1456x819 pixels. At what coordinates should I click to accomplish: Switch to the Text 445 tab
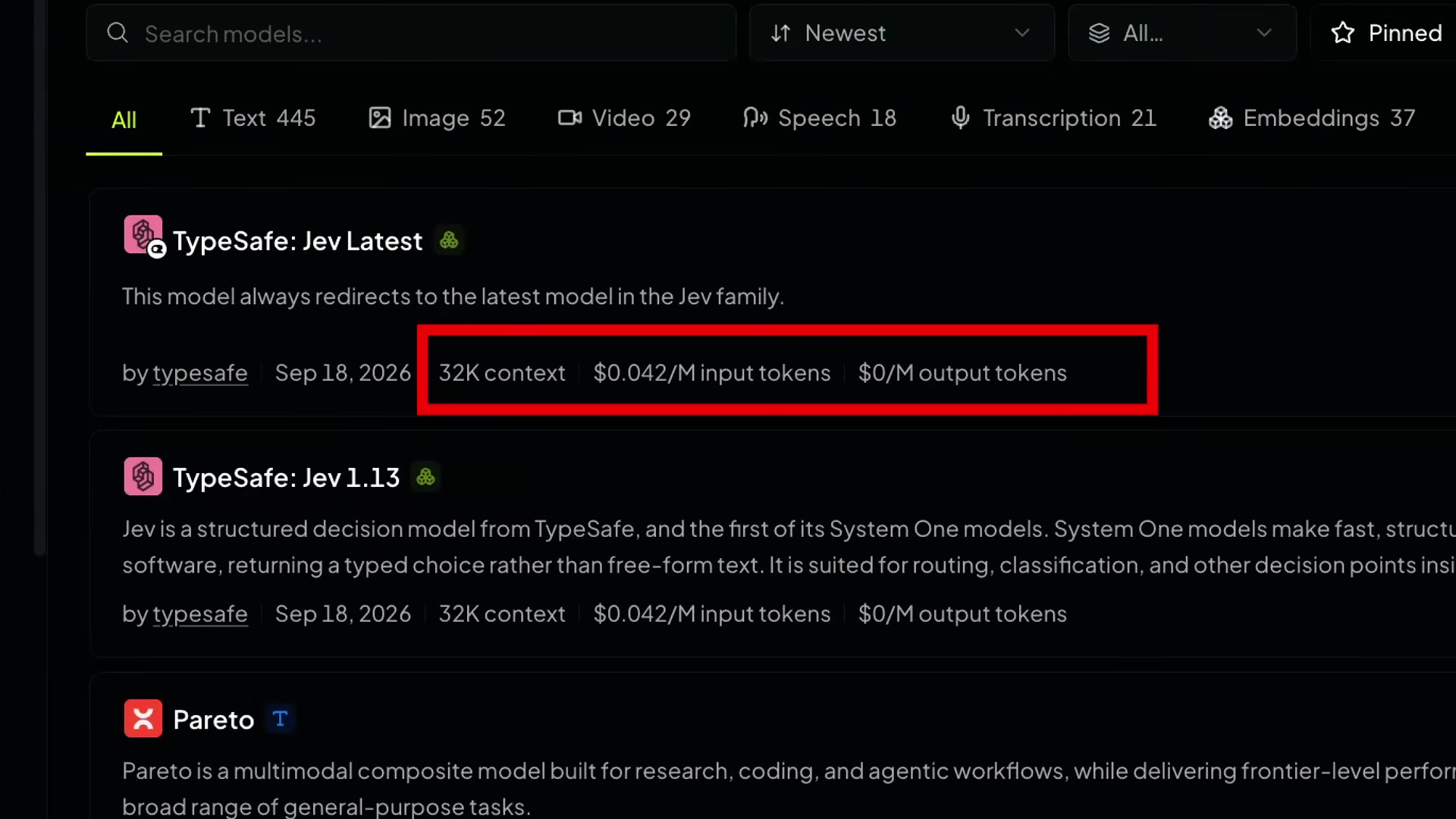pyautogui.click(x=253, y=118)
